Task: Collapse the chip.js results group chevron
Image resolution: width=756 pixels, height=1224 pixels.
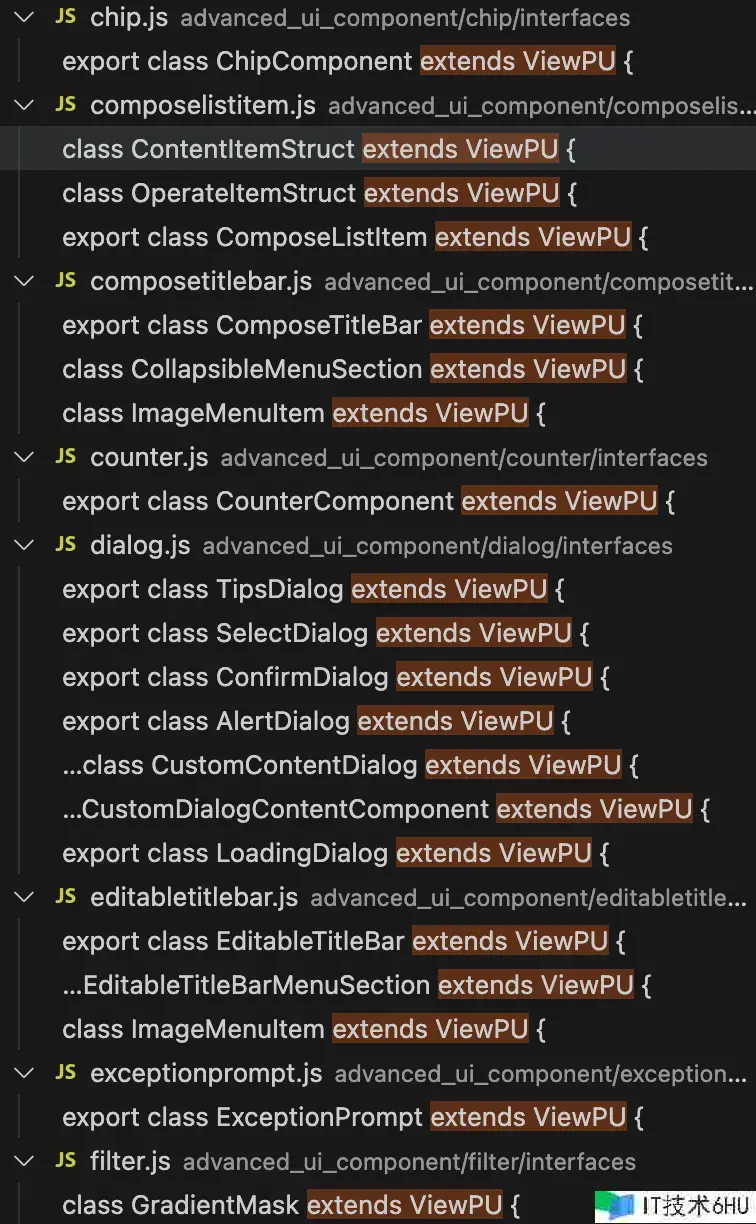Action: pyautogui.click(x=23, y=17)
